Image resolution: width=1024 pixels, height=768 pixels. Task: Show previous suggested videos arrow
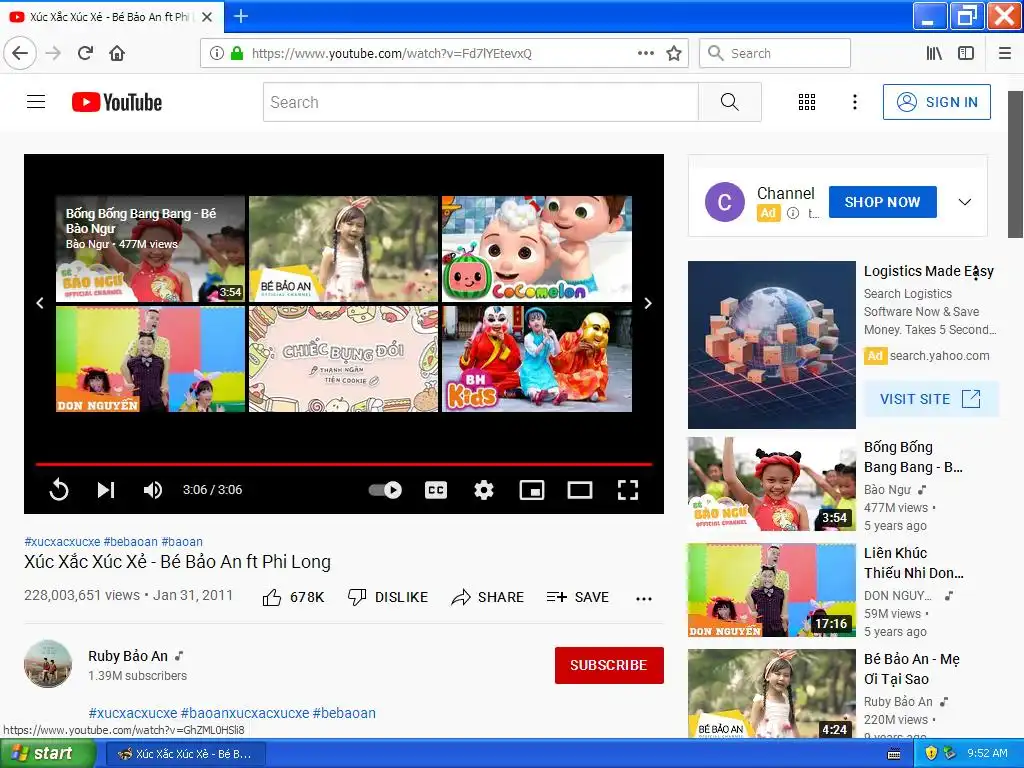coord(40,303)
